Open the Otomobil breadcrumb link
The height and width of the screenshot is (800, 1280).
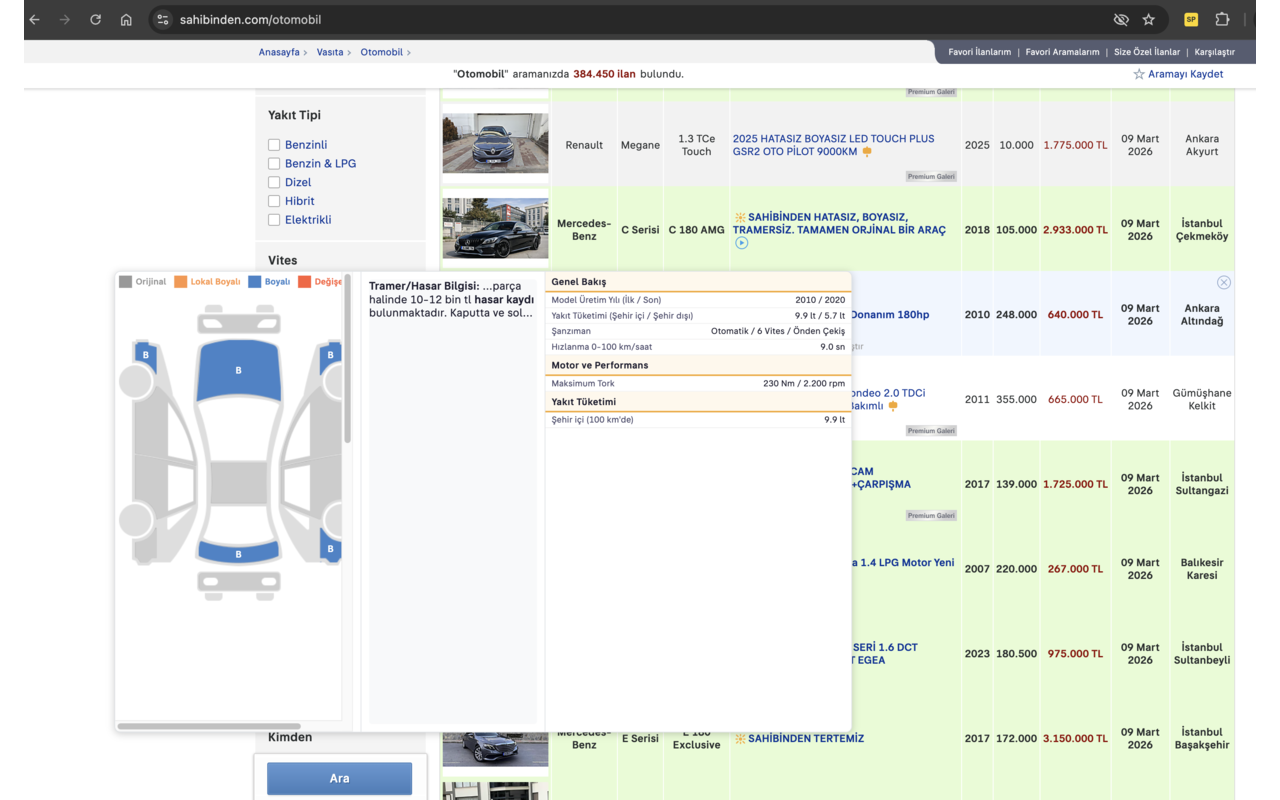[381, 52]
